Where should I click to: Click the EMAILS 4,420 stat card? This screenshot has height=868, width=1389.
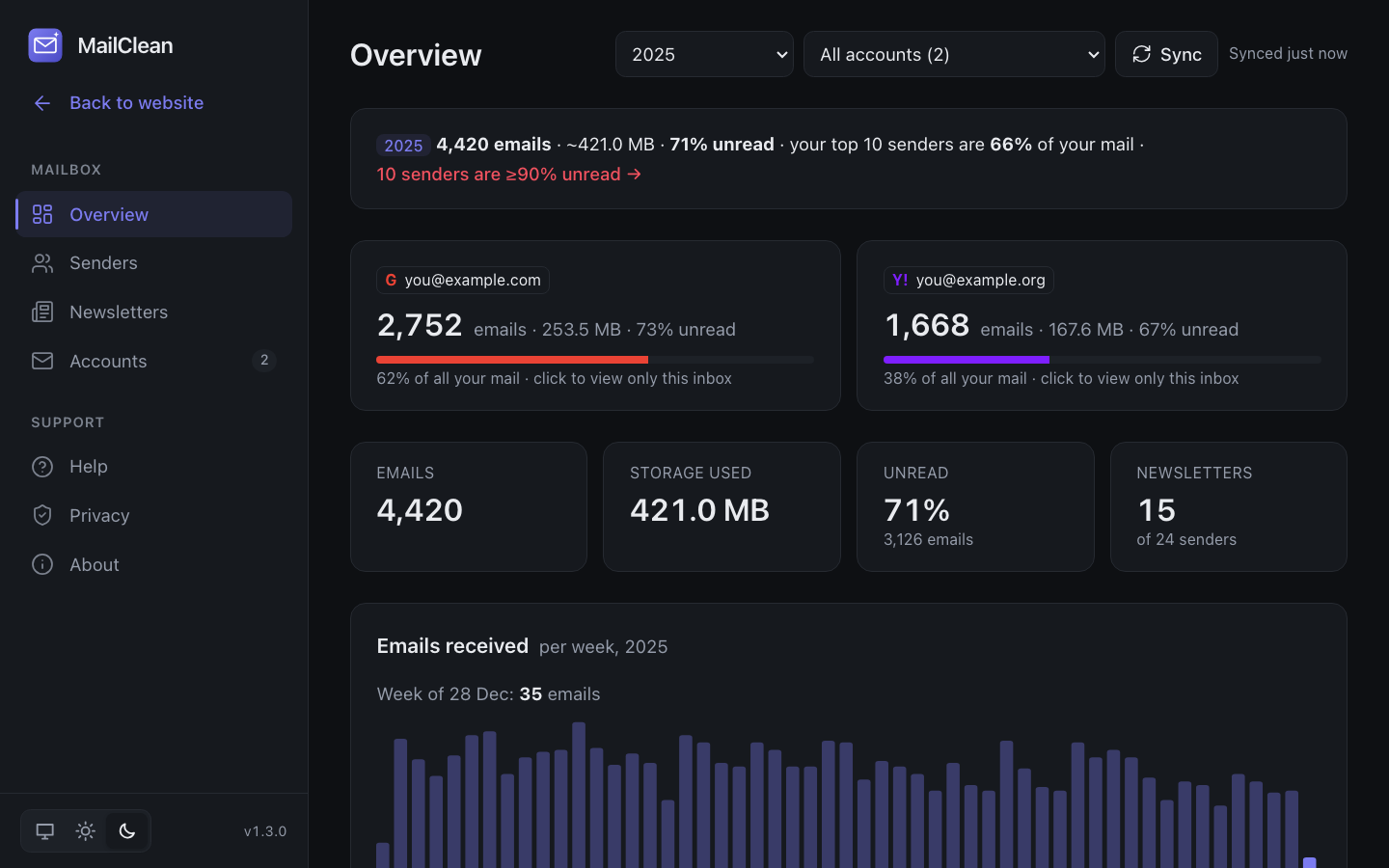(469, 506)
